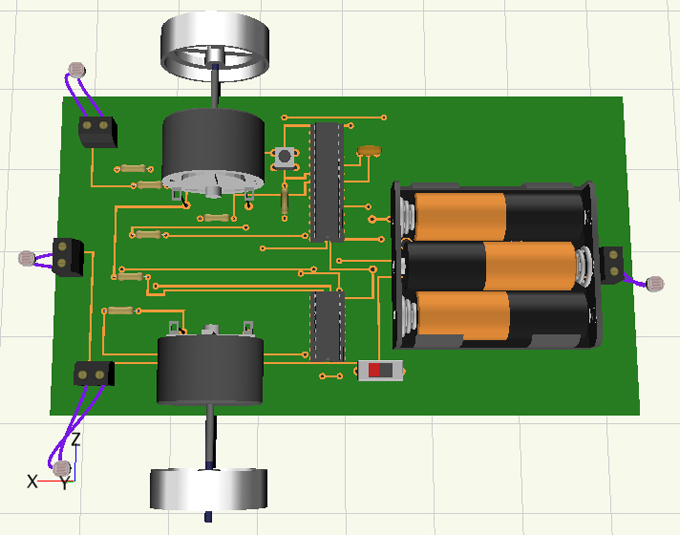Pick the motor attached to the lower wheel
This screenshot has width=680, height=535.
coord(211,363)
